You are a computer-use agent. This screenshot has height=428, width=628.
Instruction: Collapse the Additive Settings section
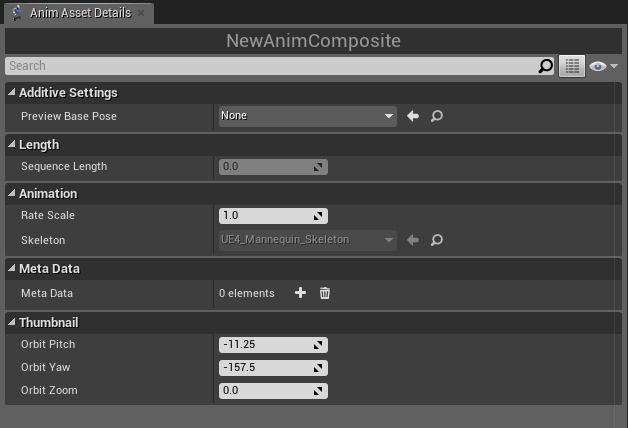point(12,92)
